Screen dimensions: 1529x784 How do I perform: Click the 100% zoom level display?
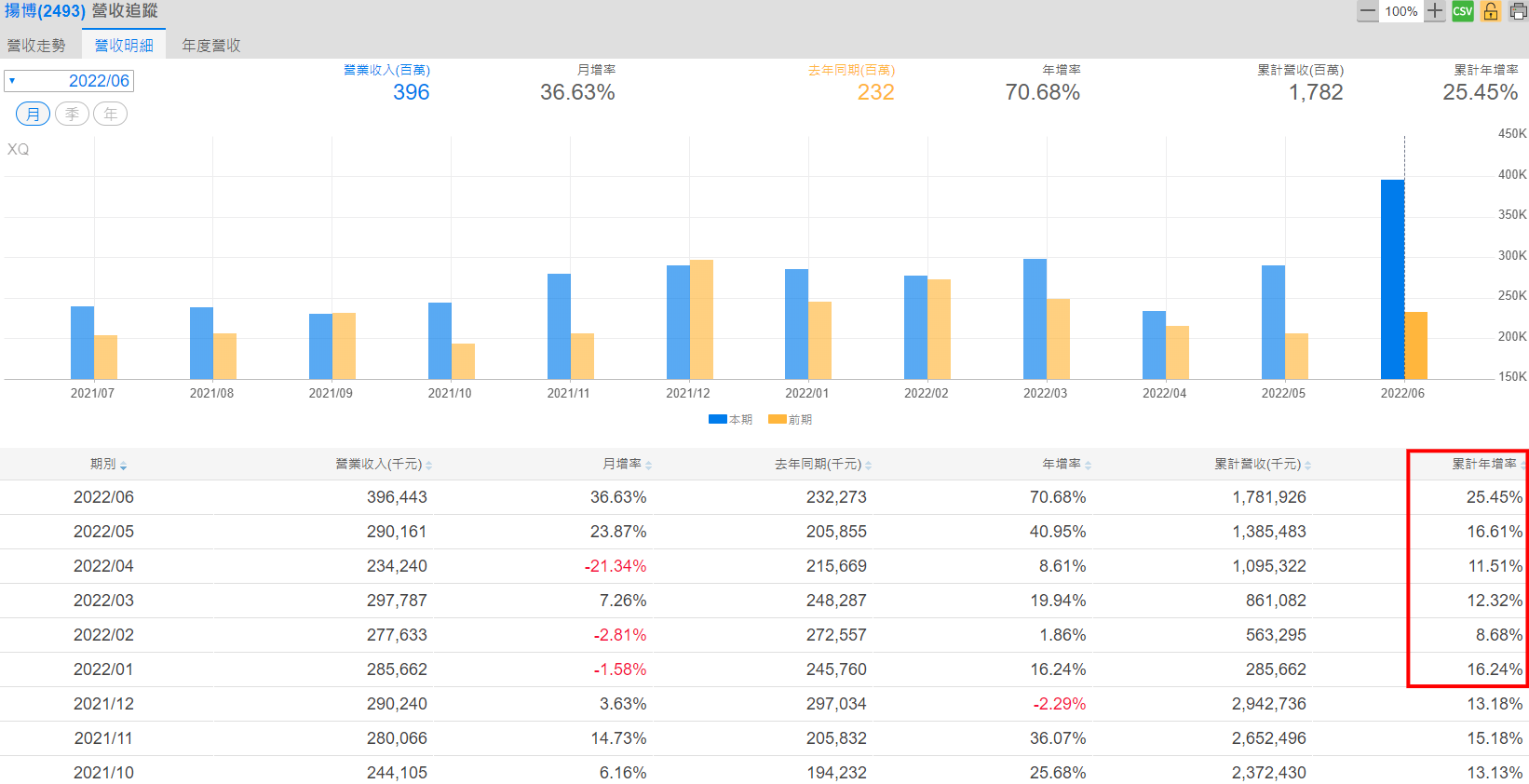click(1401, 11)
